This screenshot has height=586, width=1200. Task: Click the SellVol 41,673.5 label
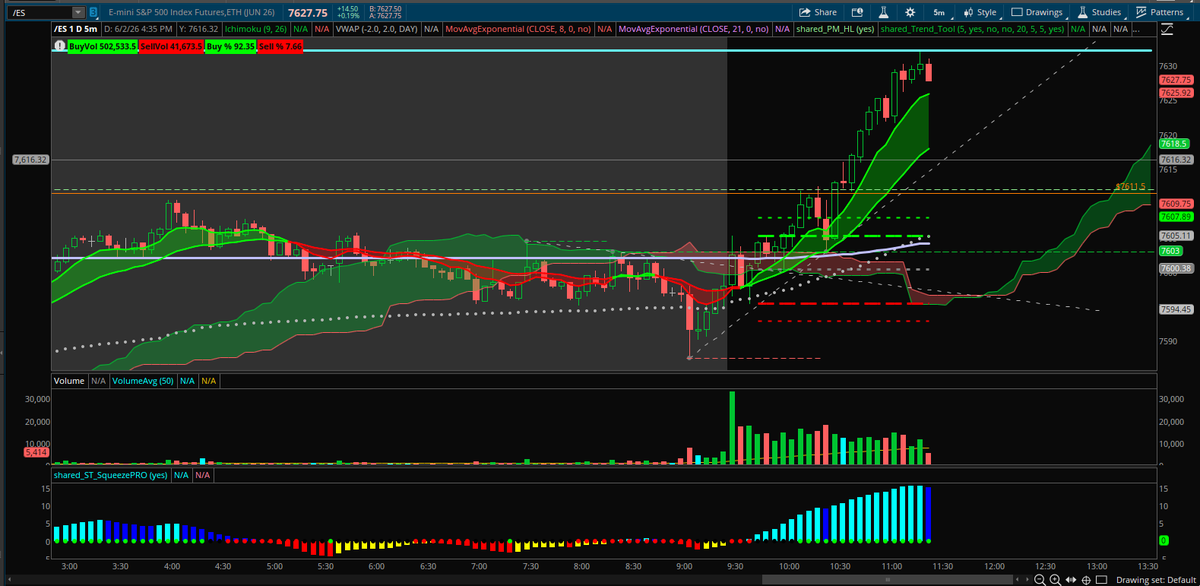click(171, 47)
